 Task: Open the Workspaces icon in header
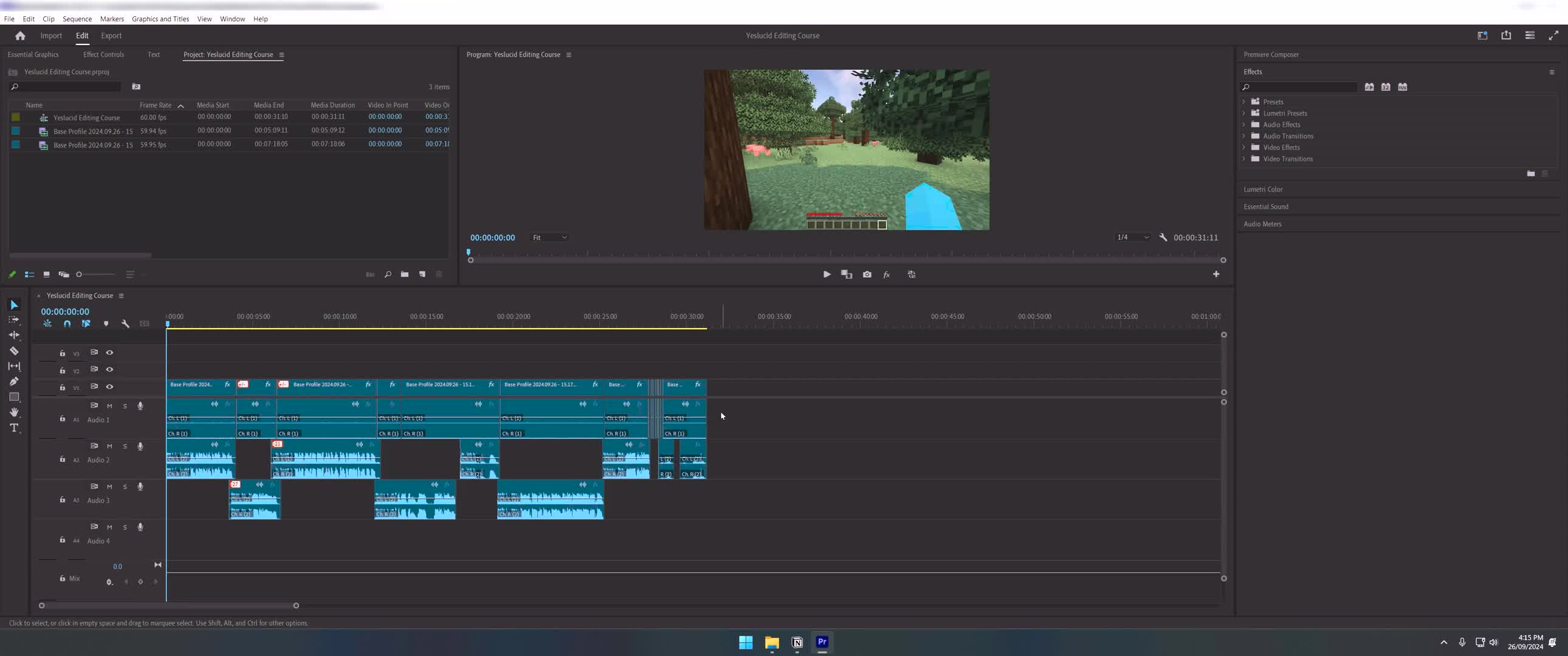coord(1482,35)
